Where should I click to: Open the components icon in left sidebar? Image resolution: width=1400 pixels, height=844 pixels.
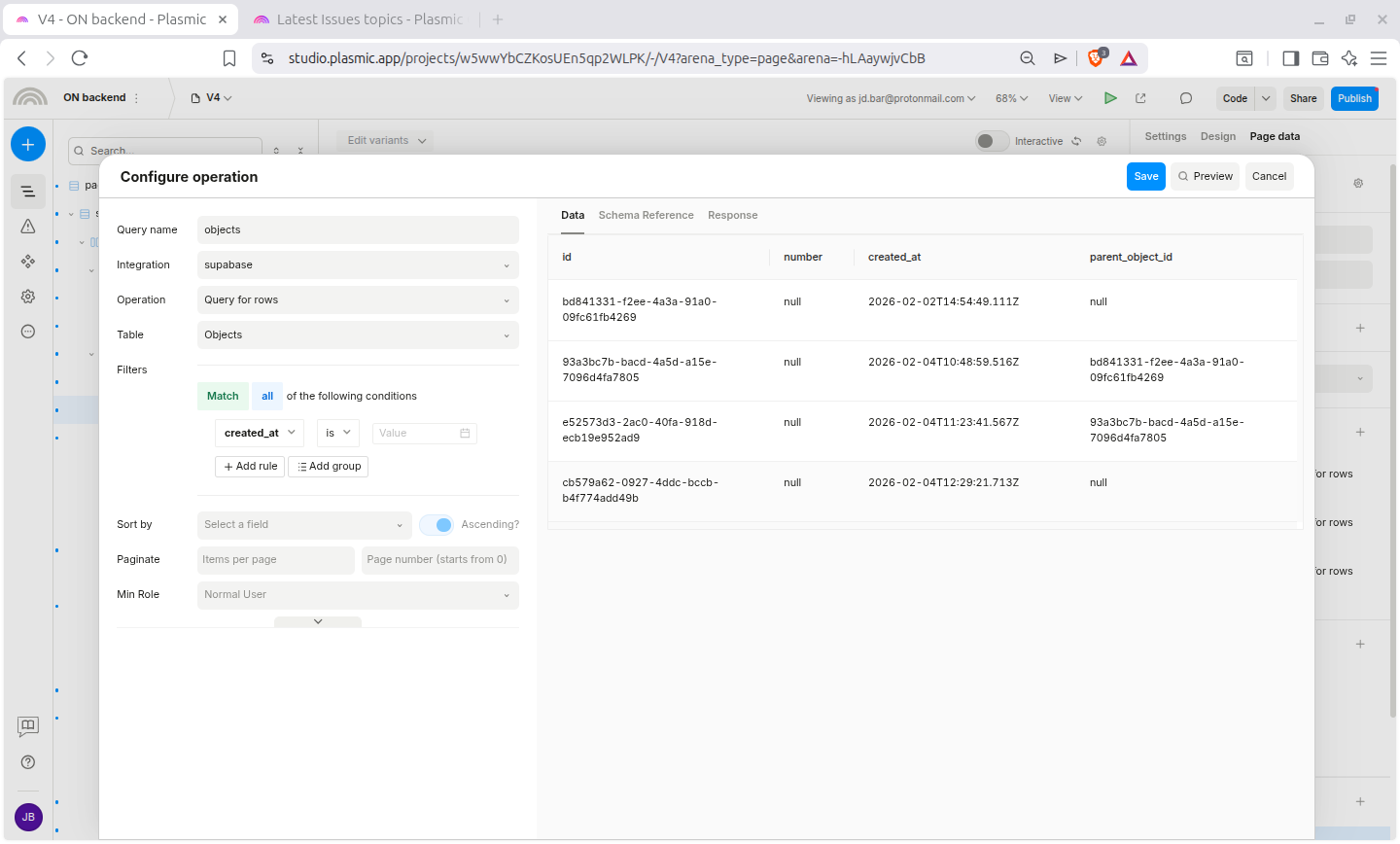(x=28, y=262)
